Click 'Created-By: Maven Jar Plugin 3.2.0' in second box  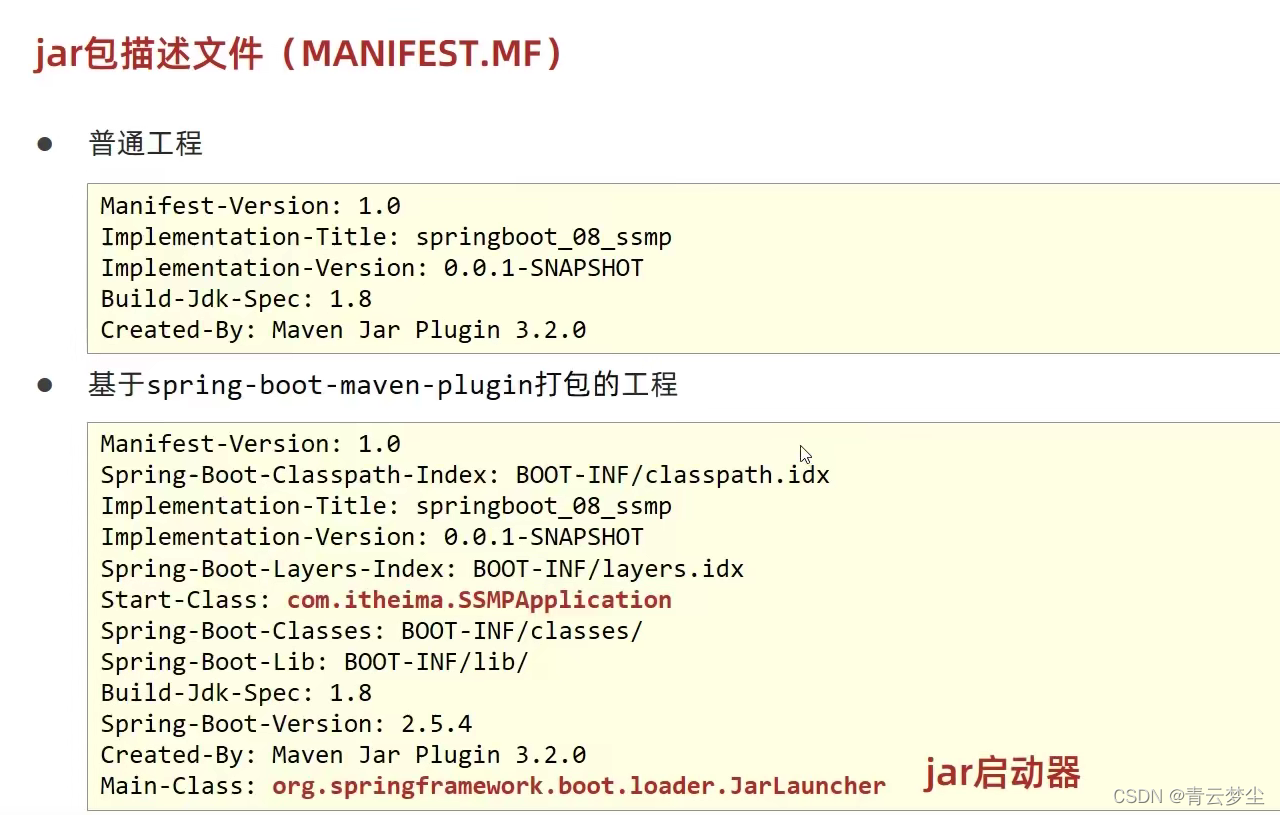(343, 755)
